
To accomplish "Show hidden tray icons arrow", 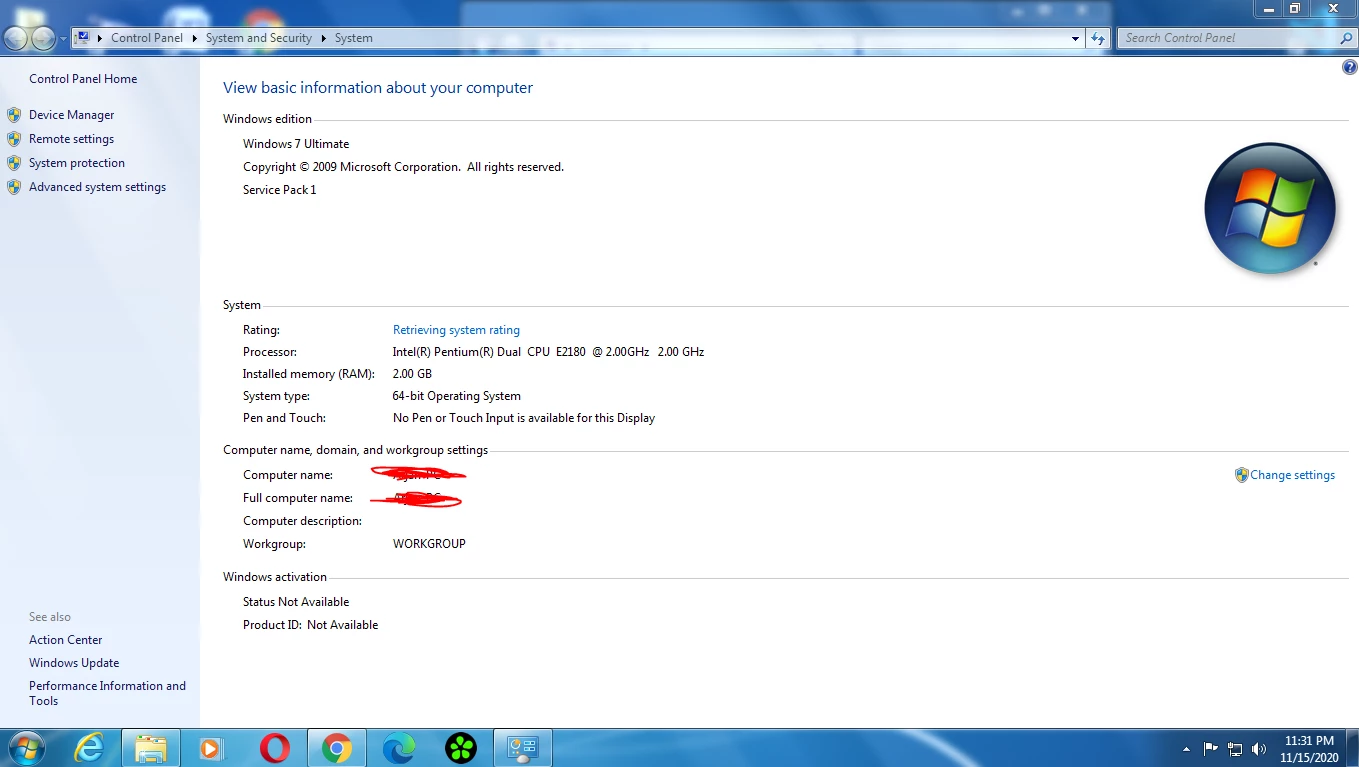I will [x=1187, y=749].
